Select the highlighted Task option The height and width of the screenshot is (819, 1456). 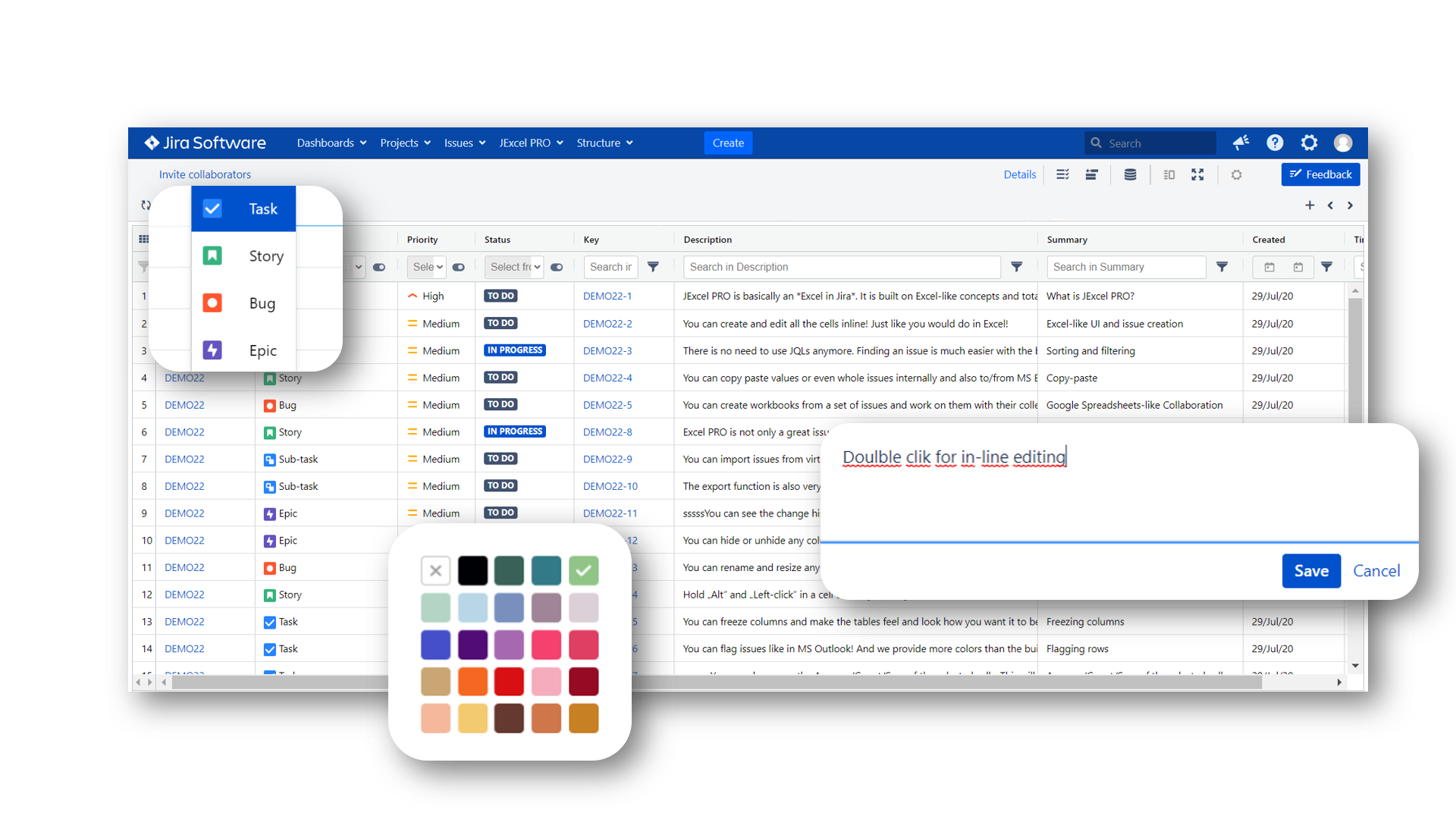point(243,209)
